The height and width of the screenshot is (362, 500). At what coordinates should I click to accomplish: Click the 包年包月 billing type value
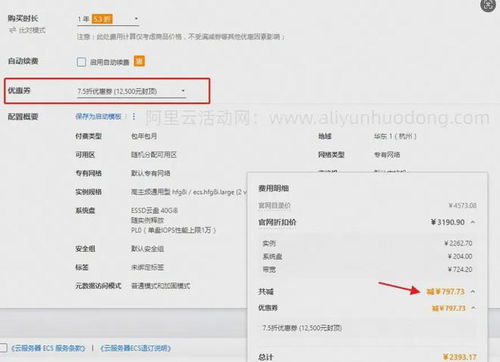click(x=144, y=136)
